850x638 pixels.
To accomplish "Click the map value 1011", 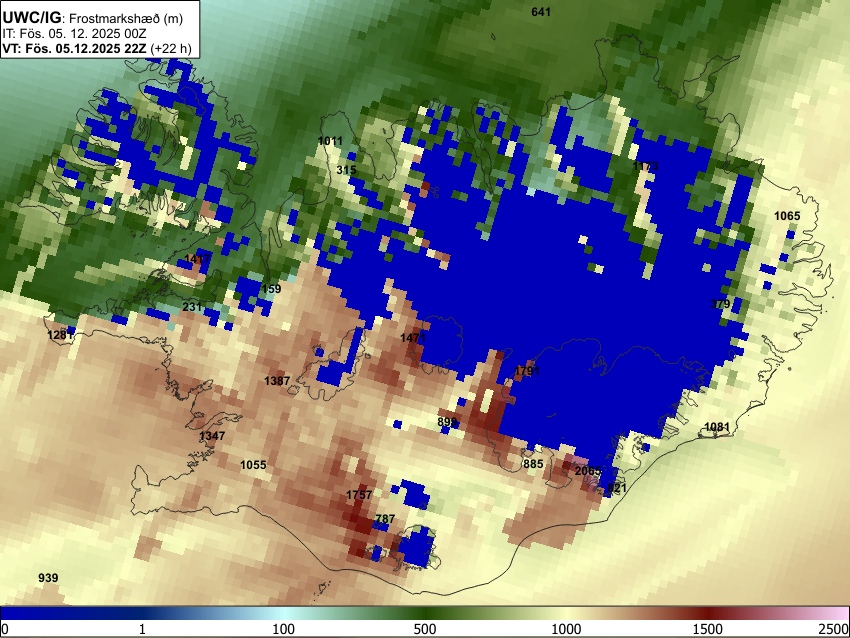I will [330, 141].
